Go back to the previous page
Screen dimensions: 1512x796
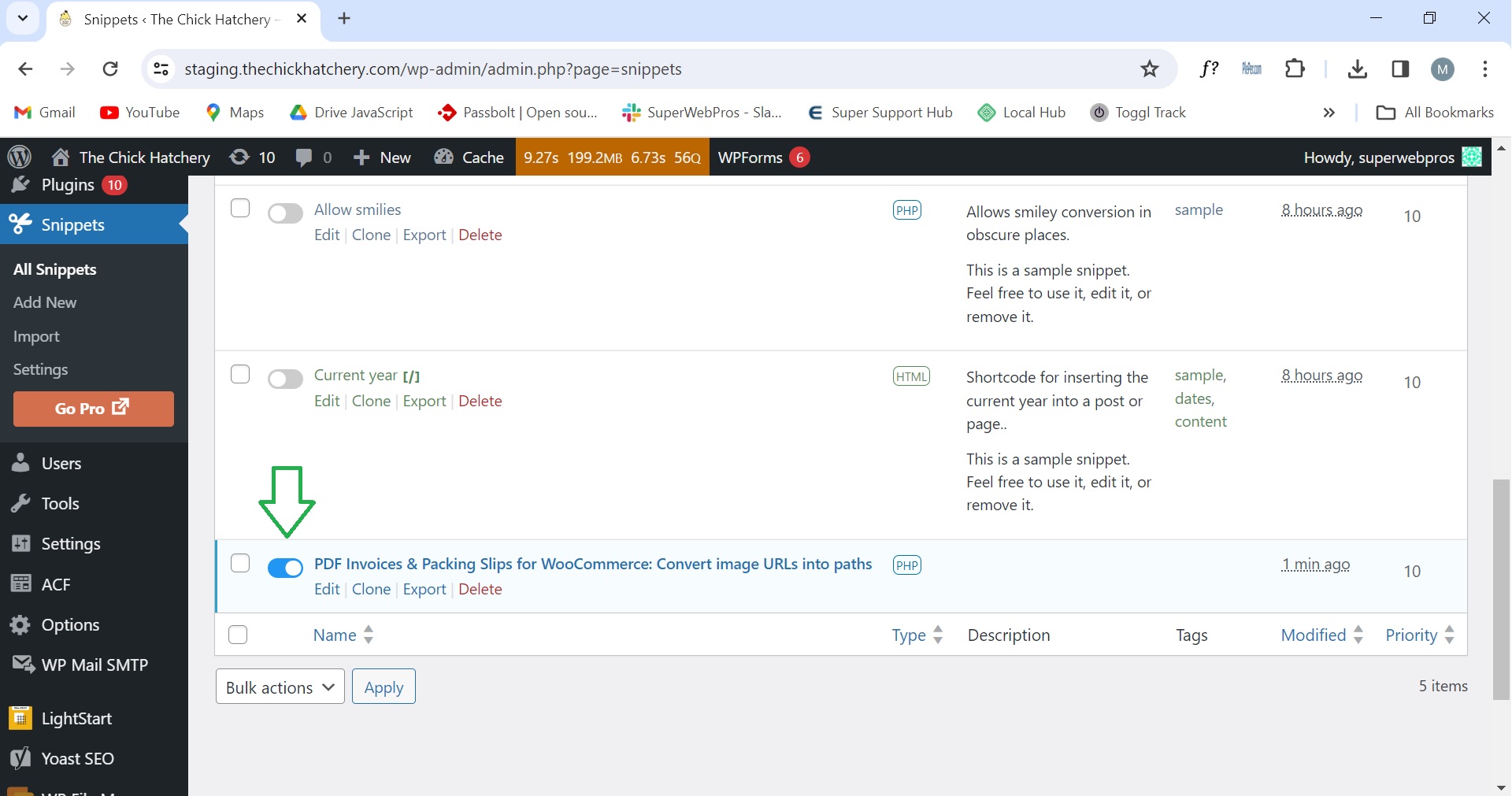pyautogui.click(x=25, y=69)
